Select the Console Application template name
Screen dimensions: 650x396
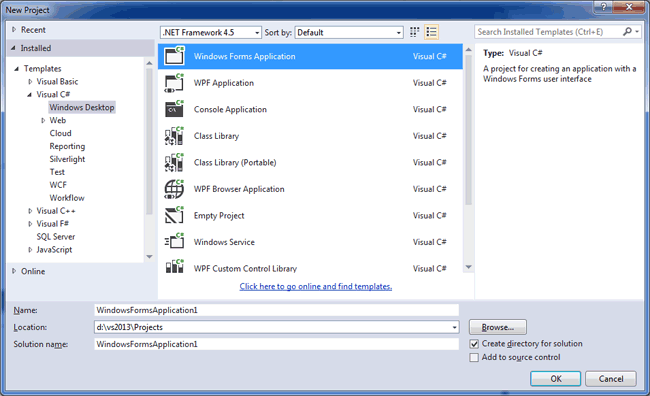coord(230,109)
